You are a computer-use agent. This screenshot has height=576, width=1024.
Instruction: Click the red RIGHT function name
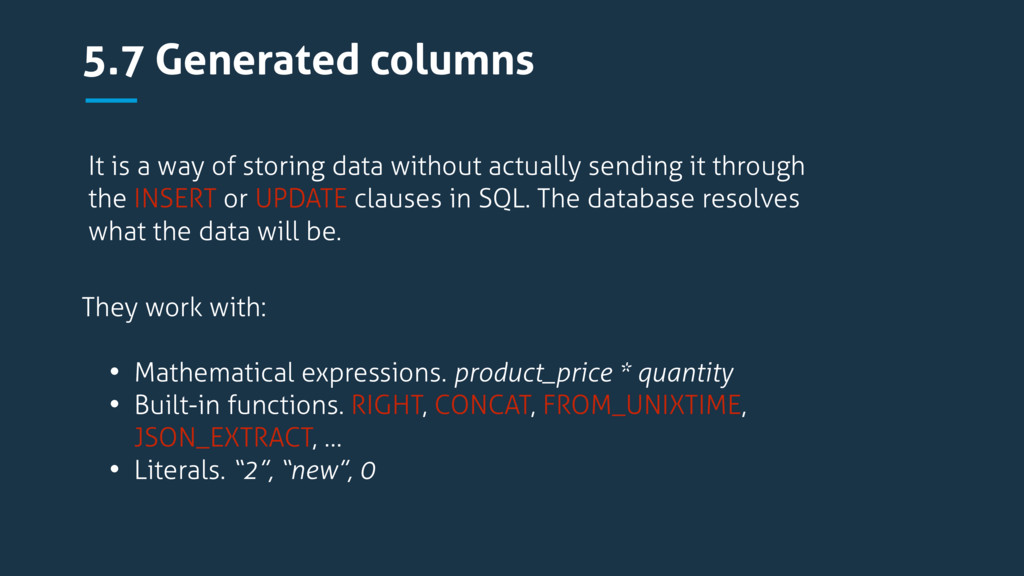tap(387, 406)
